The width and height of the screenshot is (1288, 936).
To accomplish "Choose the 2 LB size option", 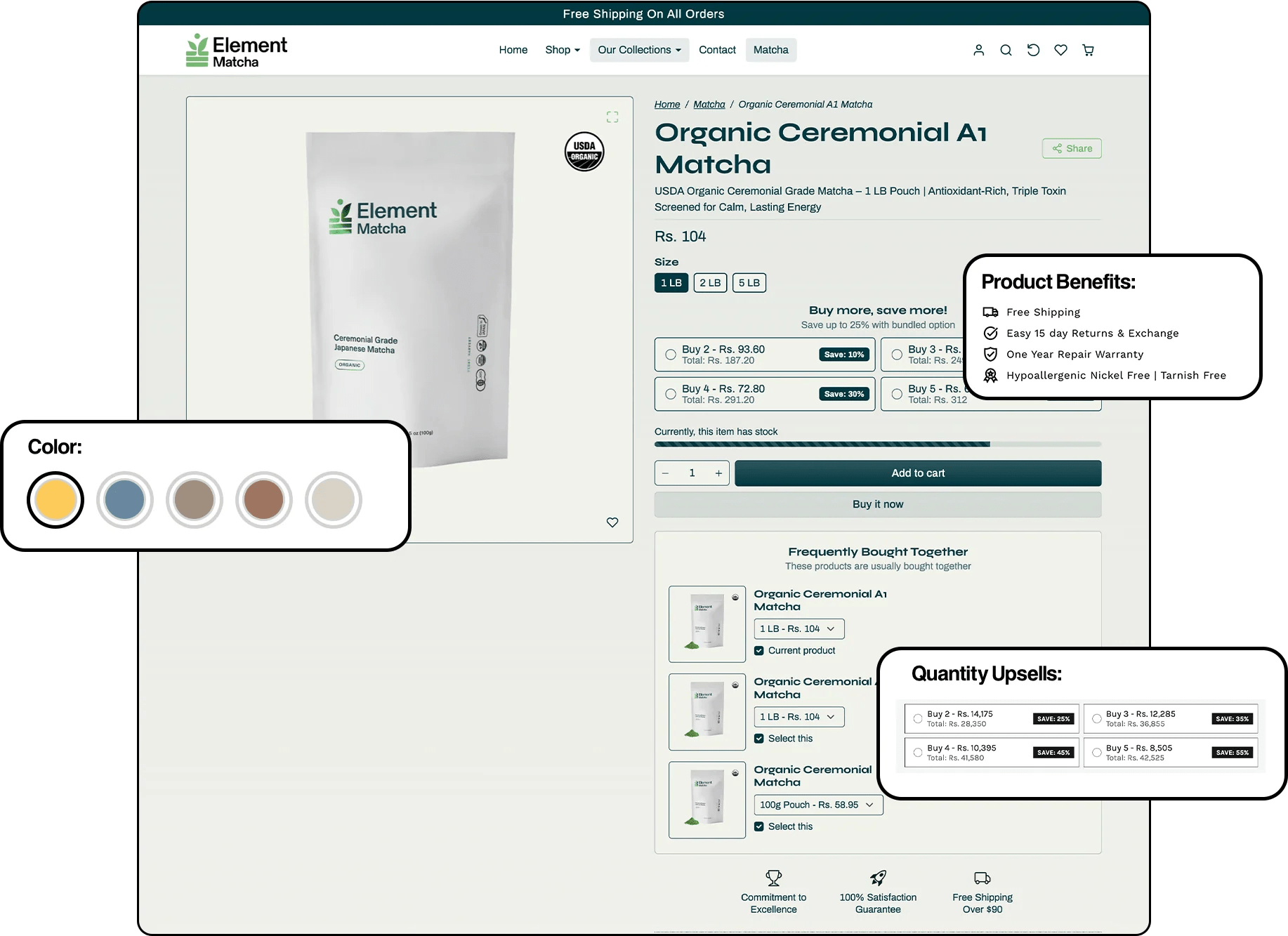I will (710, 283).
